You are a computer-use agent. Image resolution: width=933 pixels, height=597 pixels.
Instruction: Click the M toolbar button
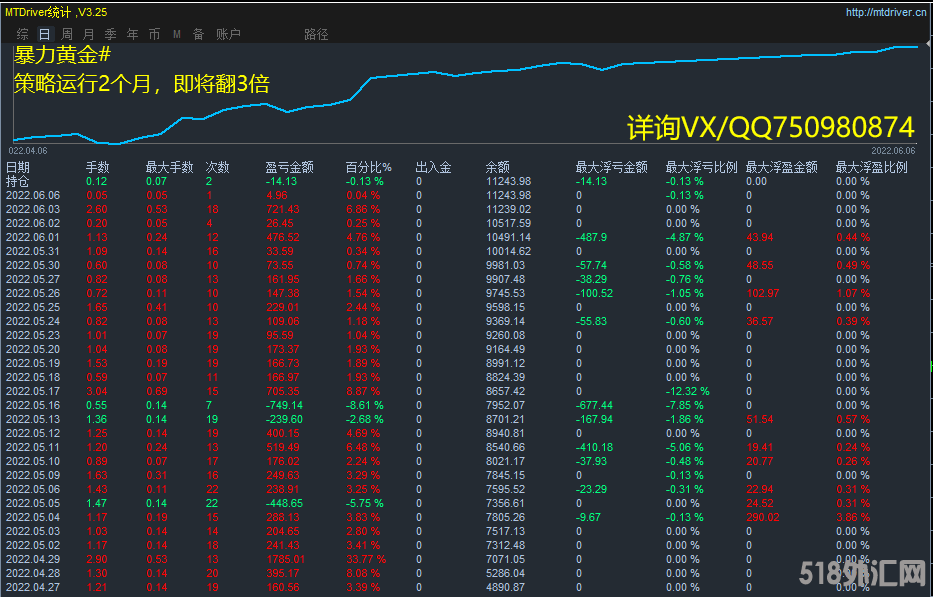click(177, 34)
